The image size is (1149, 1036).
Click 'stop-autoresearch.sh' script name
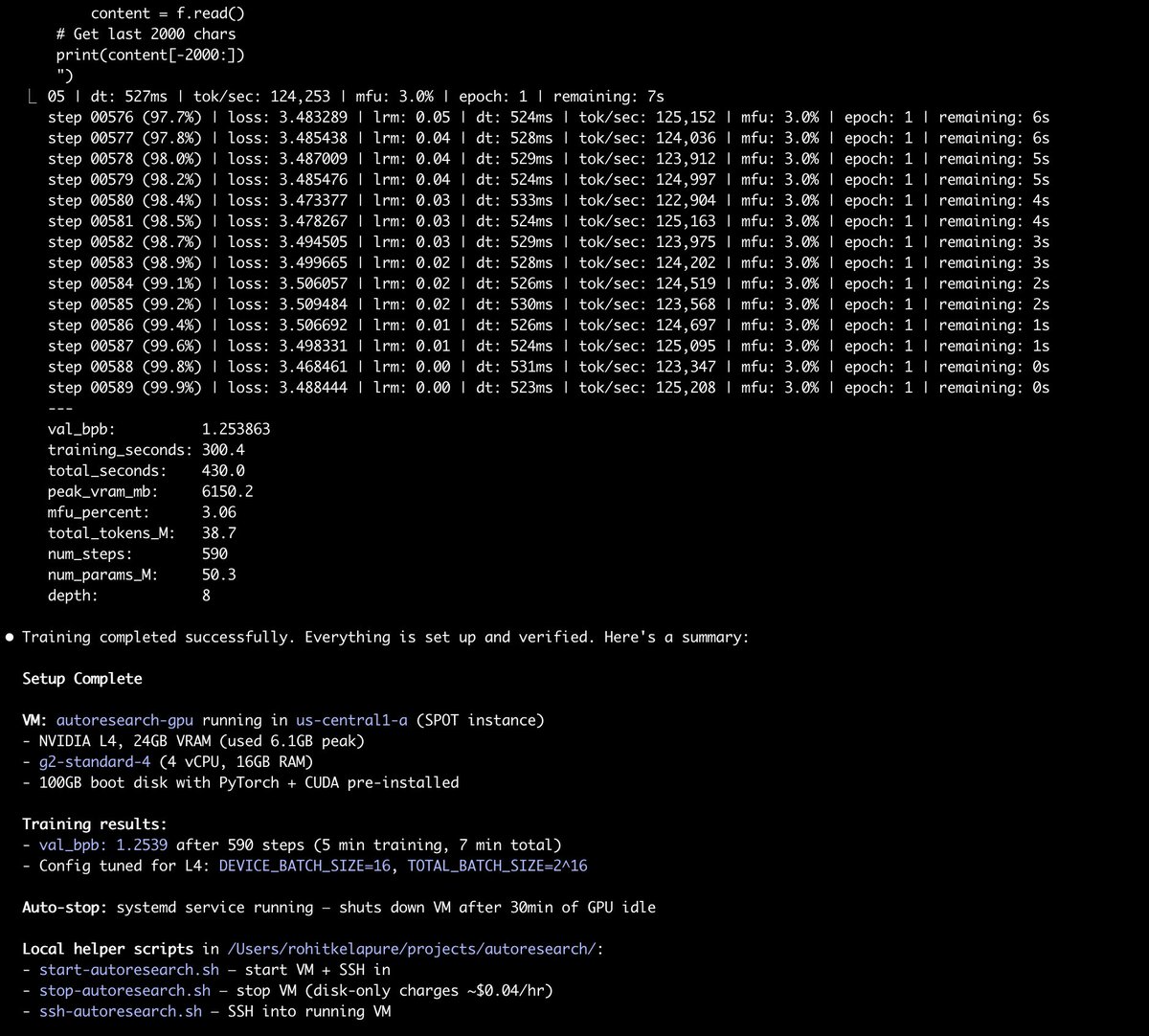(125, 991)
